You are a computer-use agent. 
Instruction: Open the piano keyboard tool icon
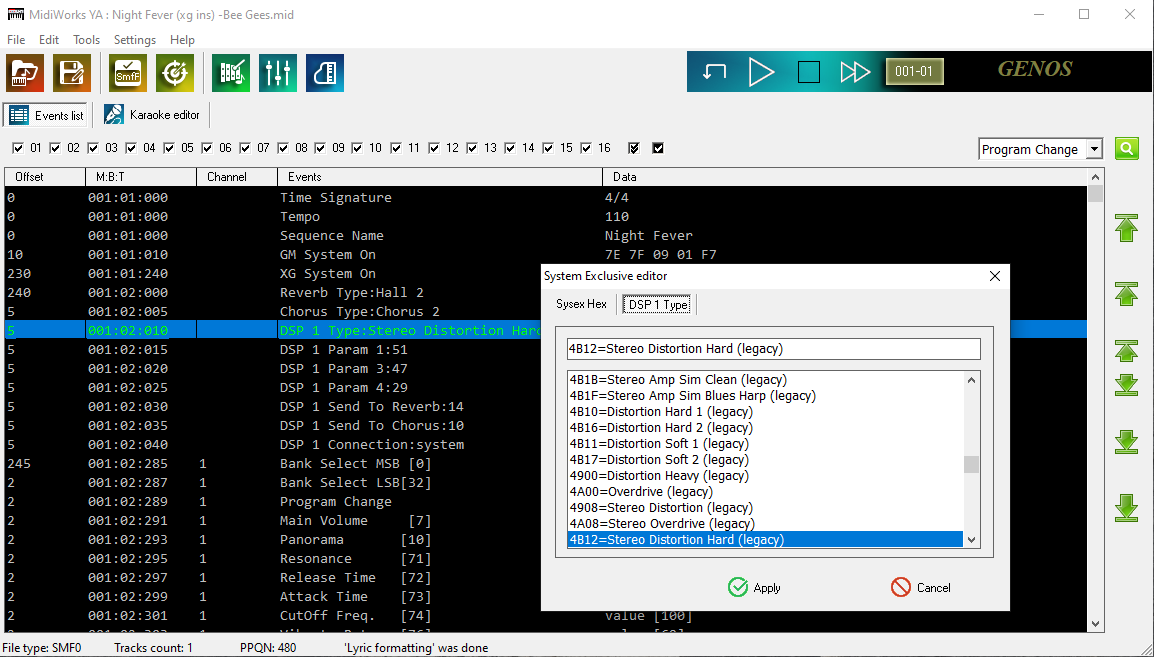tap(325, 73)
